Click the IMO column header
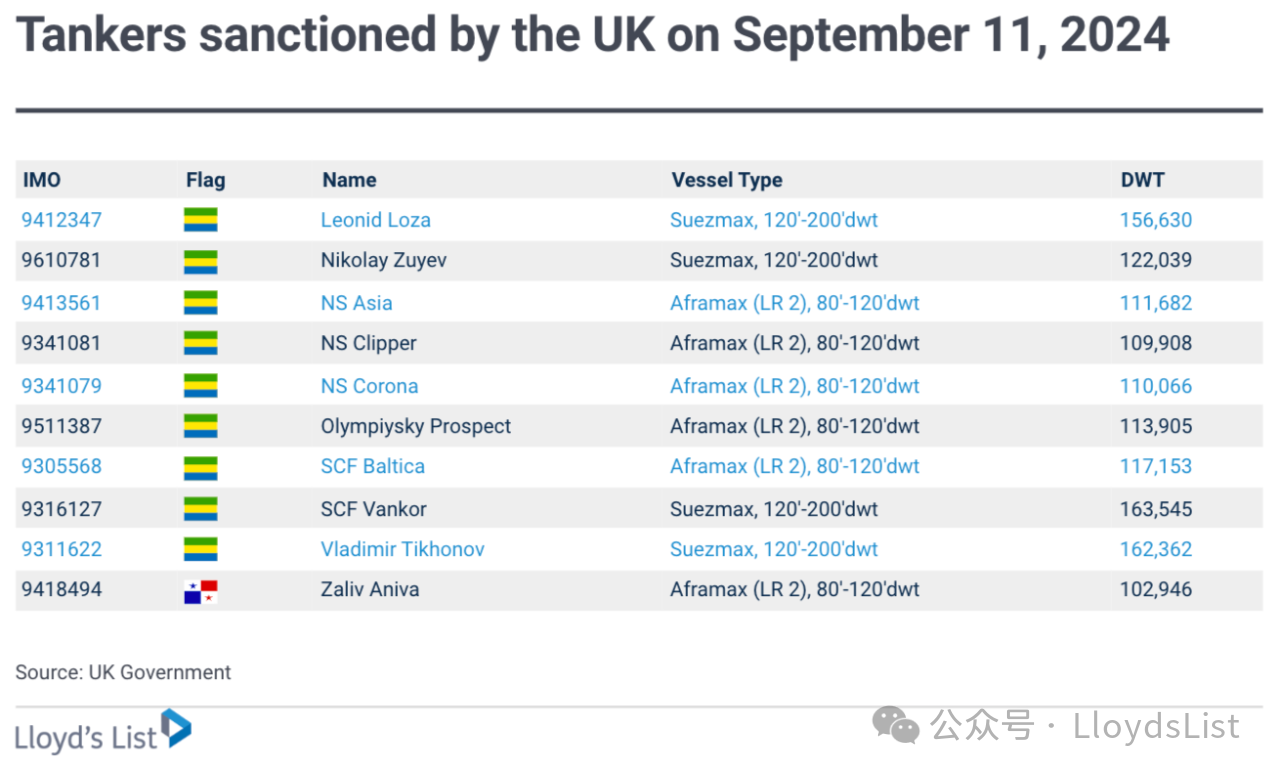This screenshot has height=777, width=1280. tap(42, 180)
